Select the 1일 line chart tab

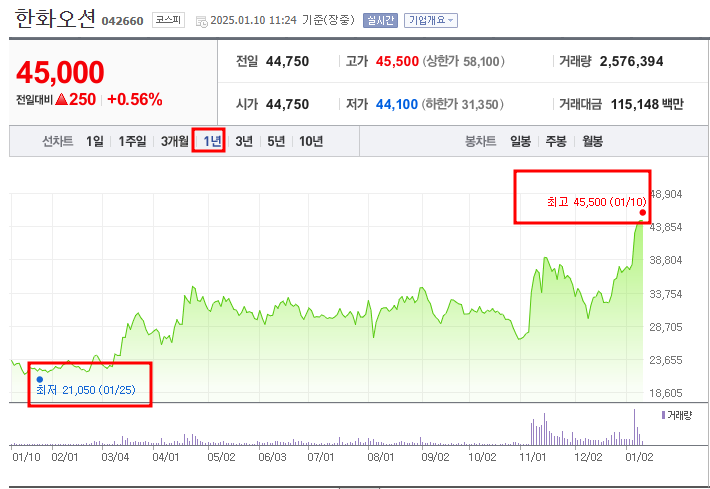(x=95, y=141)
